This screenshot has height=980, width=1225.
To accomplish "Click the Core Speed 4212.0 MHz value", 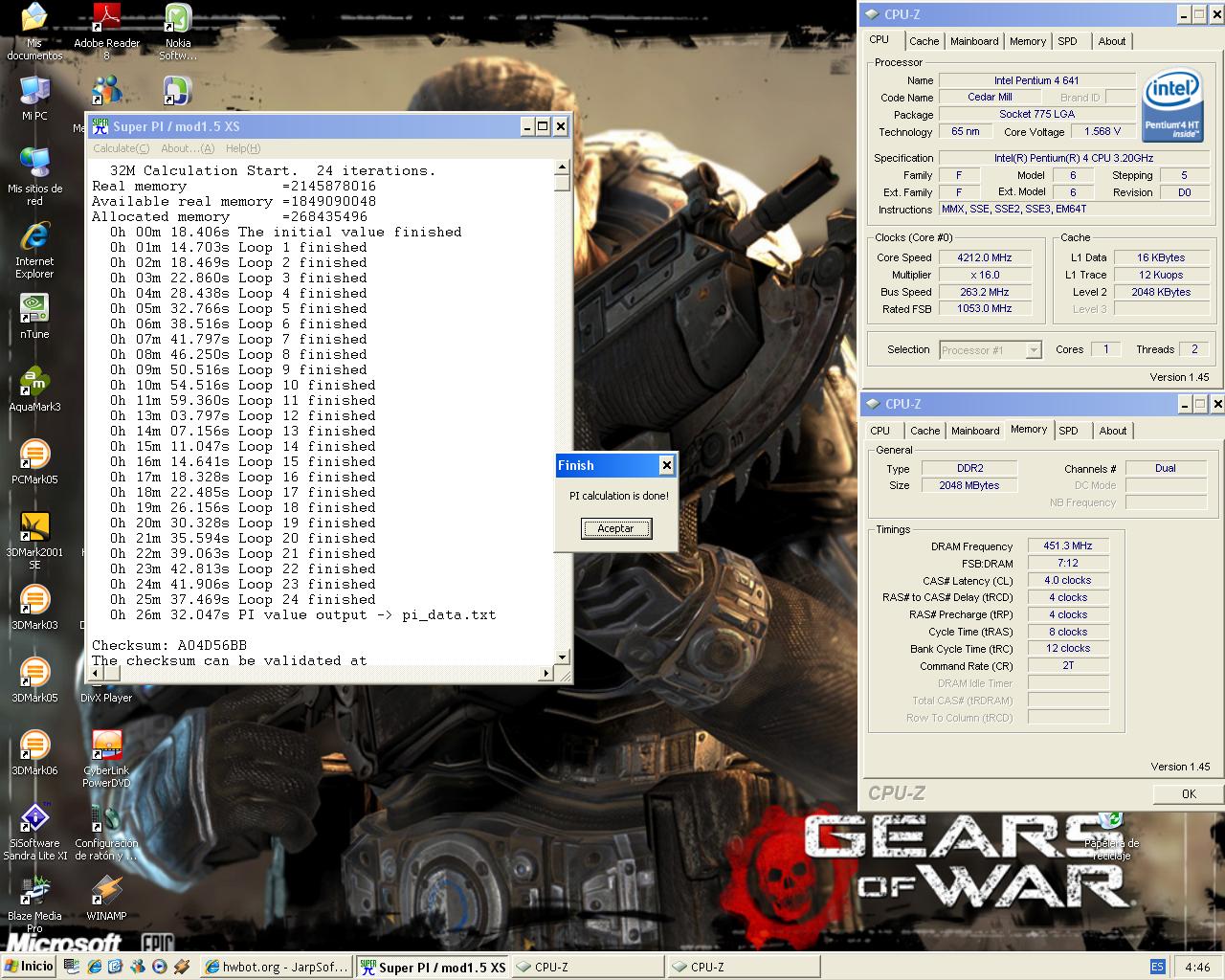I will point(984,257).
